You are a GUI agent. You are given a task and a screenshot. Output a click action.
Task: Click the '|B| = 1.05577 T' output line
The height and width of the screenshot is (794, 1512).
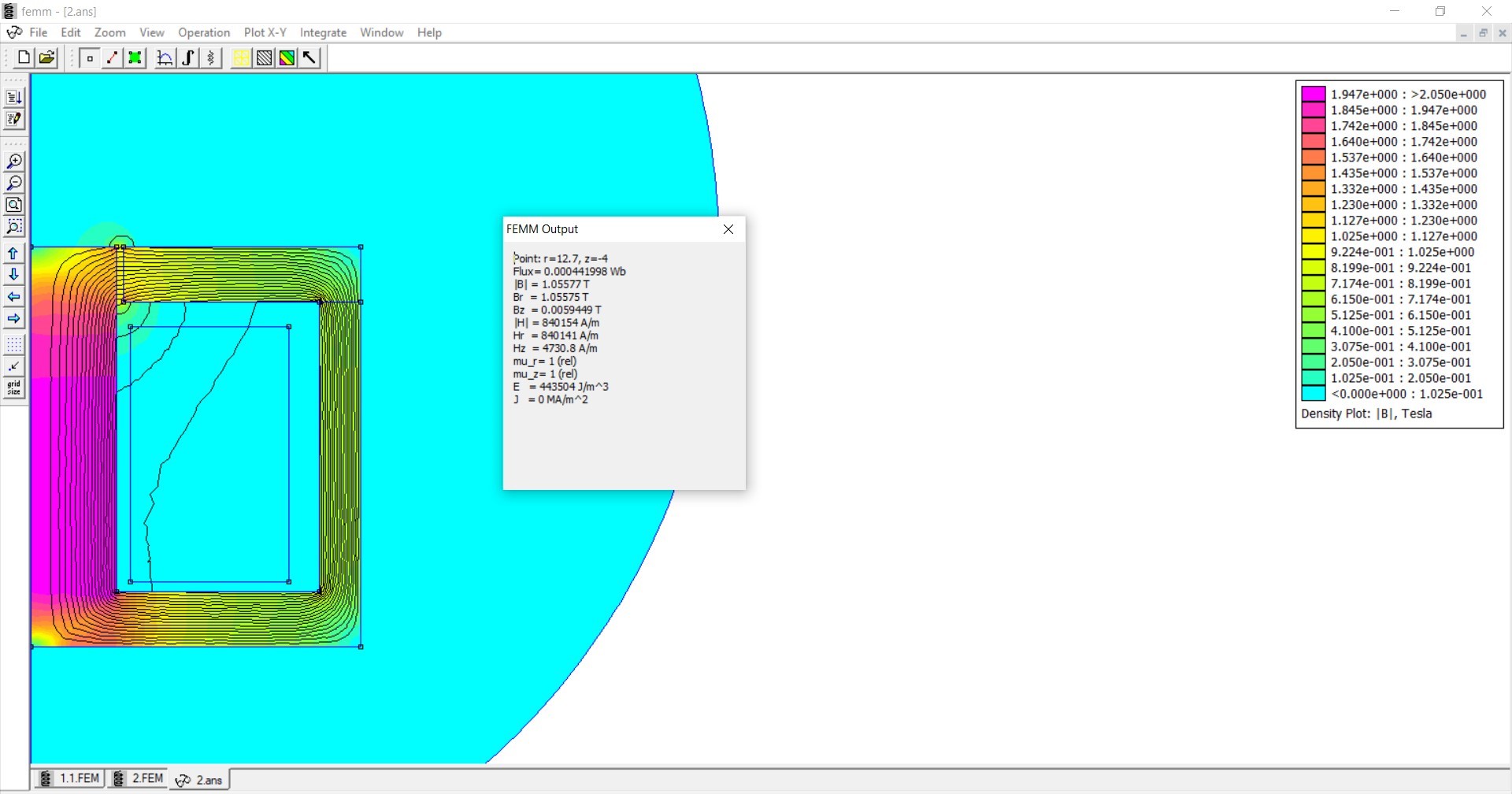pos(551,284)
